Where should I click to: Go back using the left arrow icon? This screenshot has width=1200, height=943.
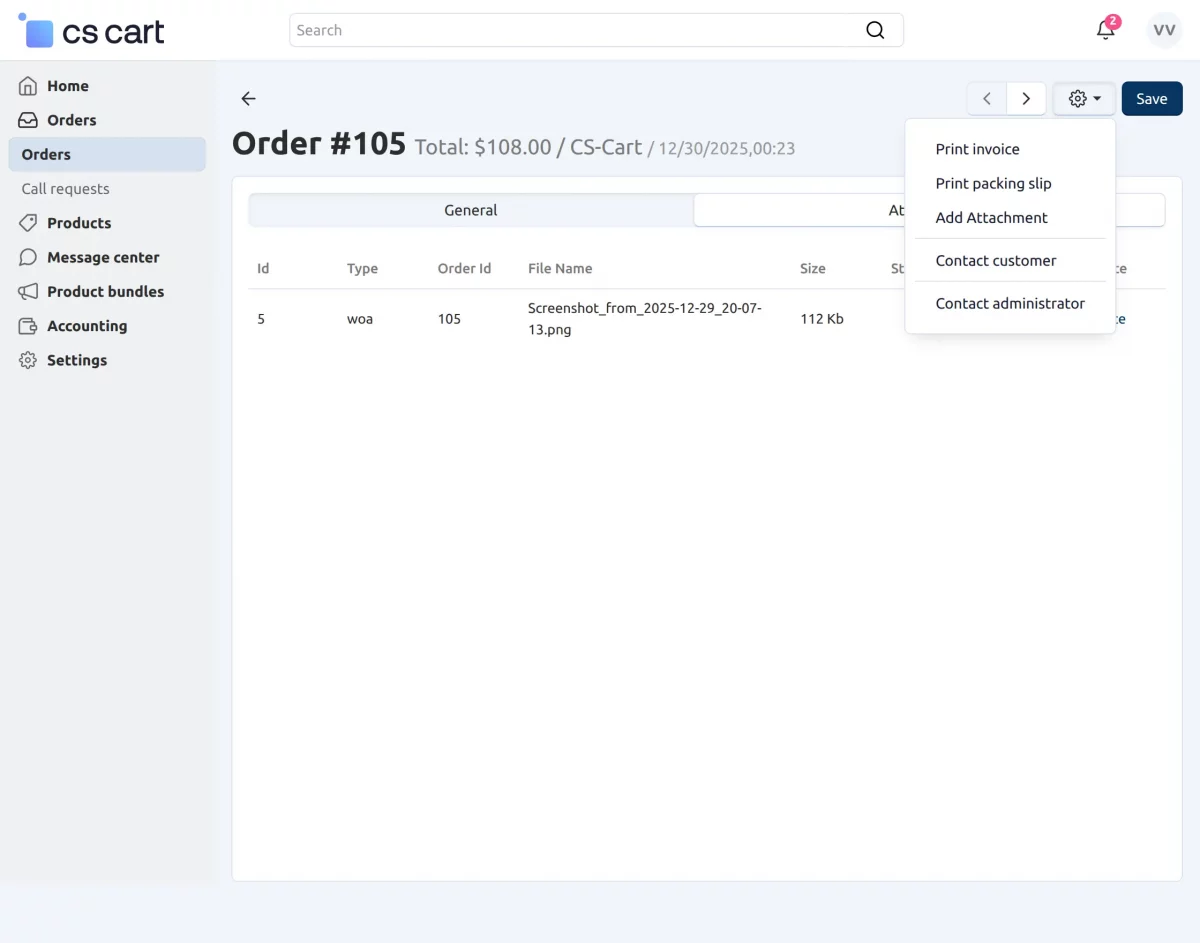[249, 98]
